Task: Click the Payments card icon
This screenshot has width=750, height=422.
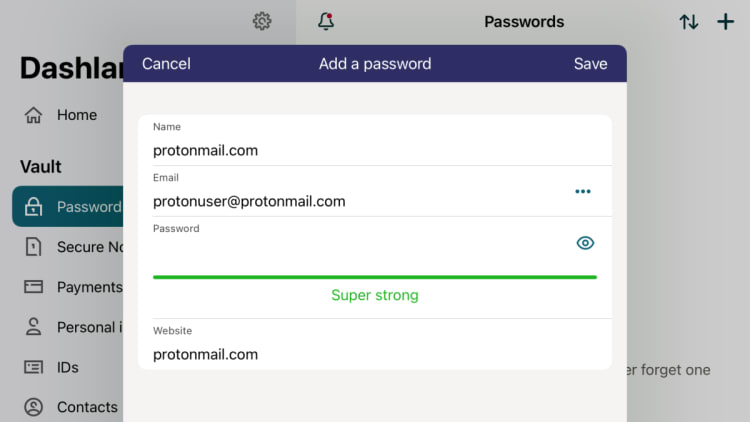Action: click(33, 287)
